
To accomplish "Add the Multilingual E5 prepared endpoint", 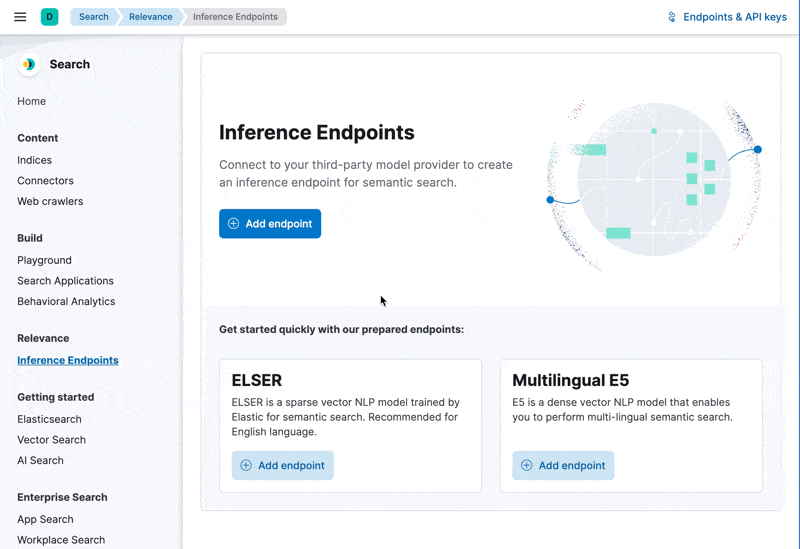I will pos(563,466).
